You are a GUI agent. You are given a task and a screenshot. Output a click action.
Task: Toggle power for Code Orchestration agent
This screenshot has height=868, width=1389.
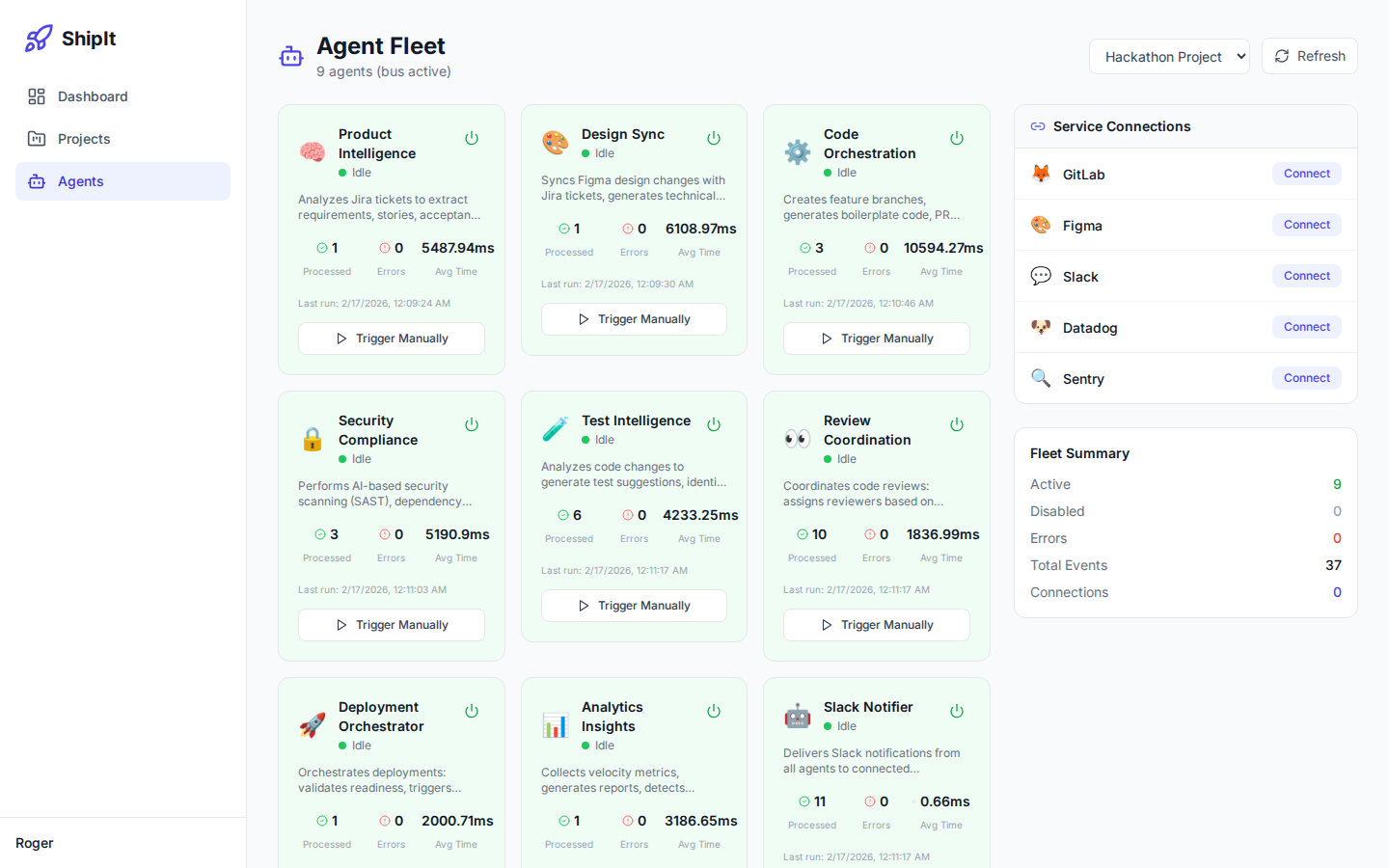point(957,138)
